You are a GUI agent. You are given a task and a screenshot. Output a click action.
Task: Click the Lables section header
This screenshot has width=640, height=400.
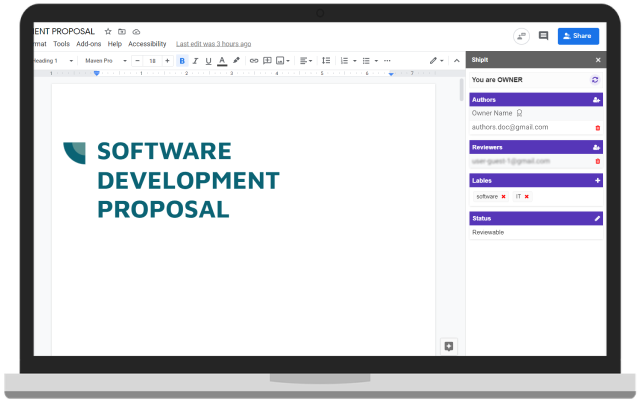536,180
